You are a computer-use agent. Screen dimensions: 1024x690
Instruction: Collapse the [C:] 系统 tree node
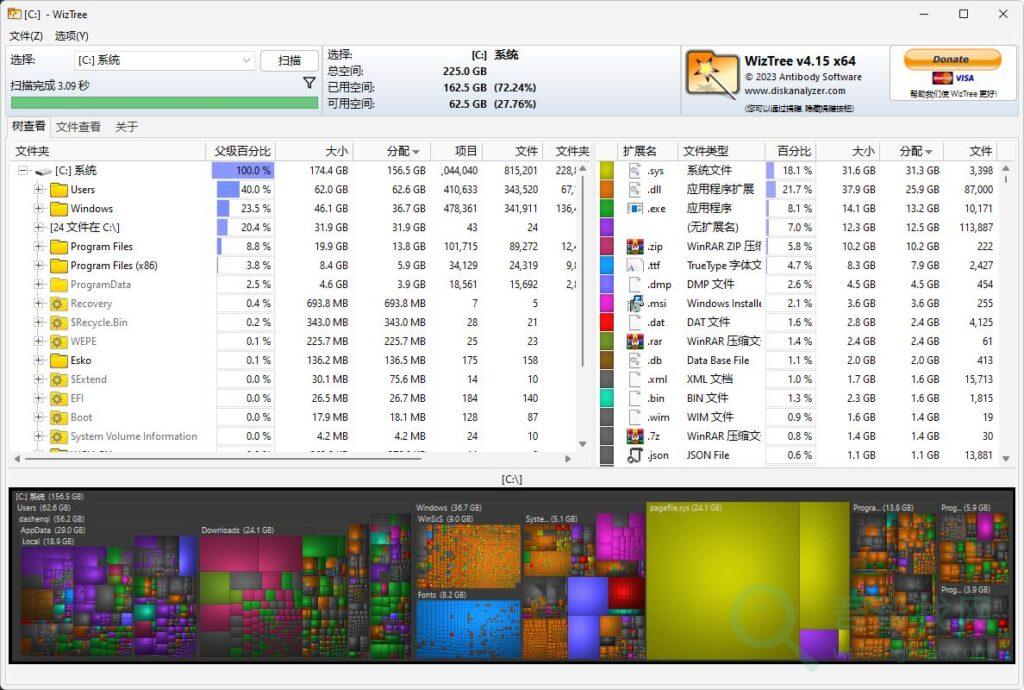22,170
